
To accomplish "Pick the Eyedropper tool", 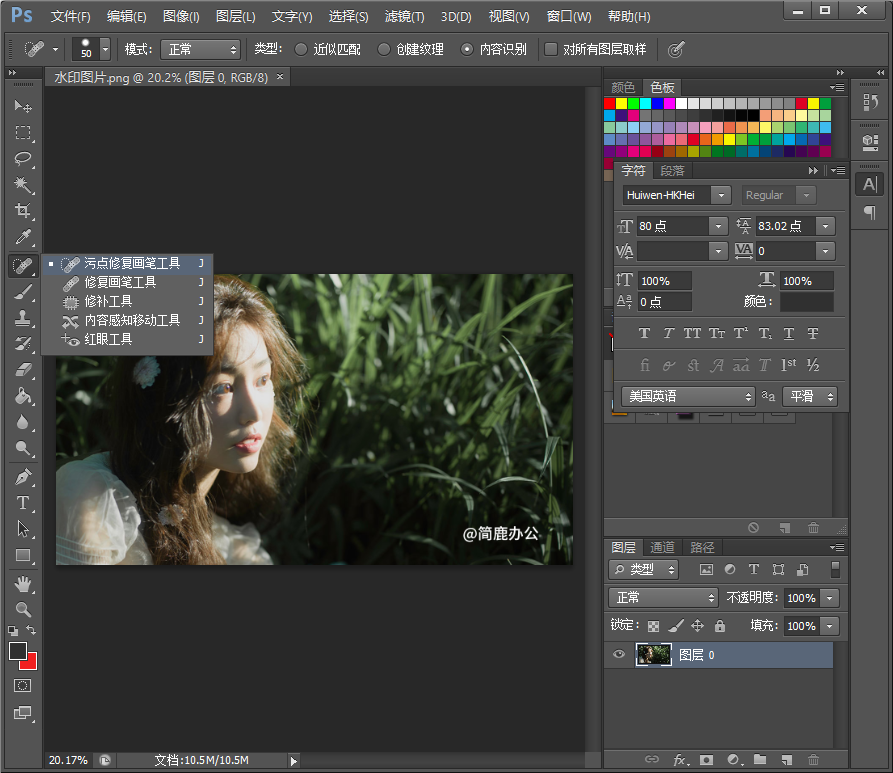I will [23, 238].
